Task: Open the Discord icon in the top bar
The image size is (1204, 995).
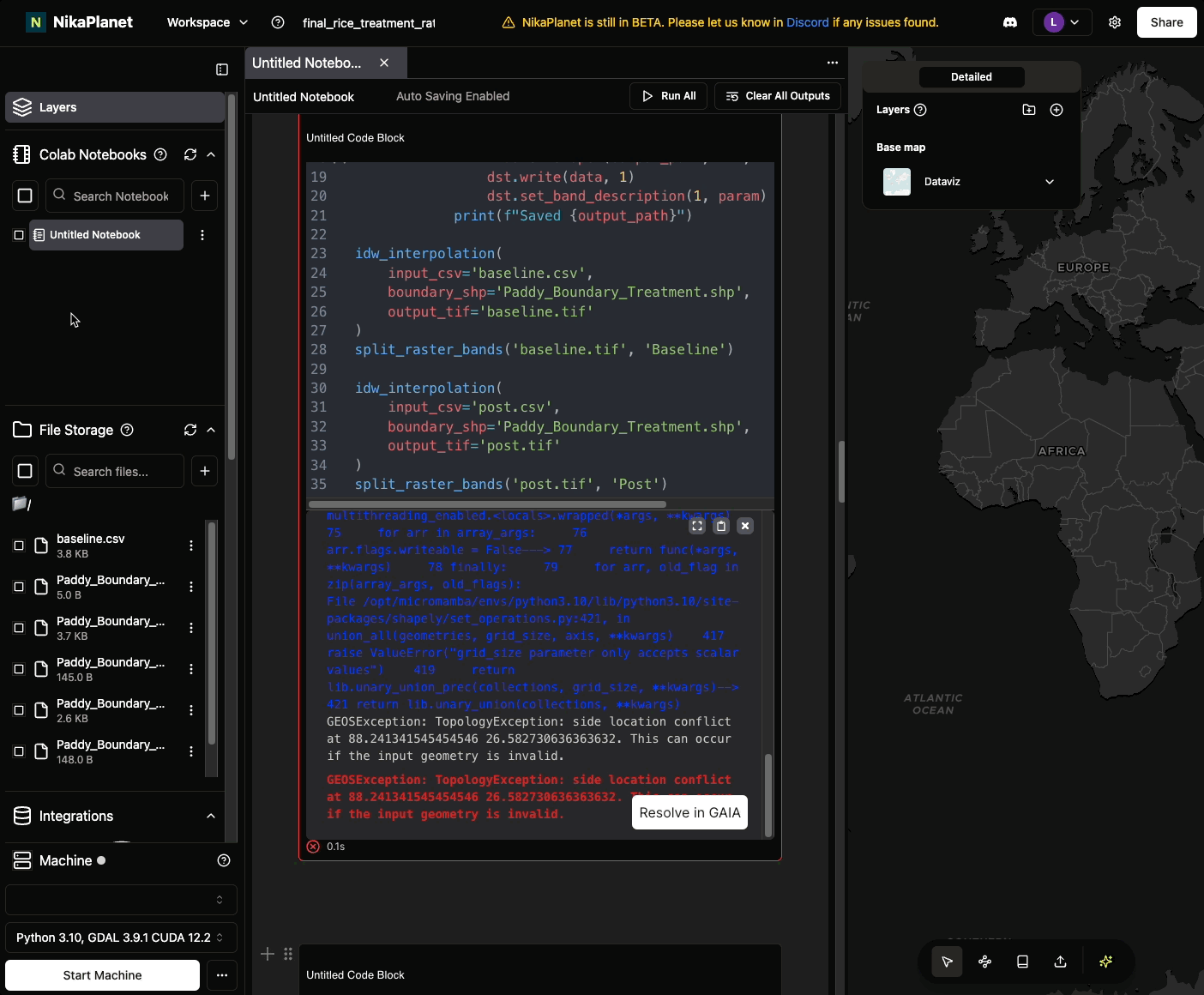Action: pos(1010,22)
